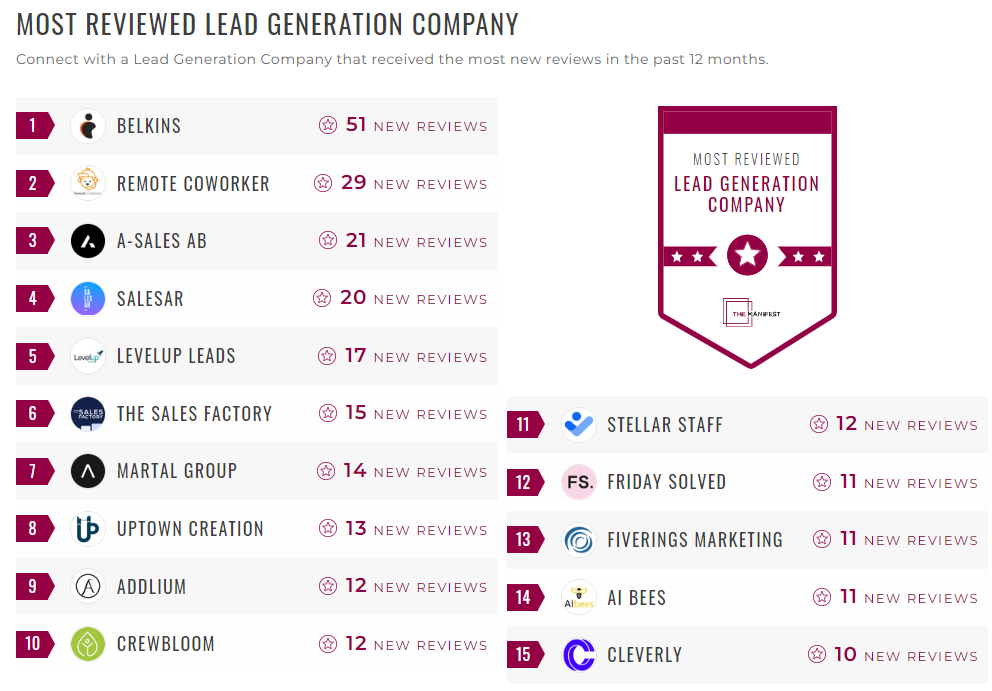Select the FiveRings Marketing swirl logo
Screen dimensions: 992x691
579,539
